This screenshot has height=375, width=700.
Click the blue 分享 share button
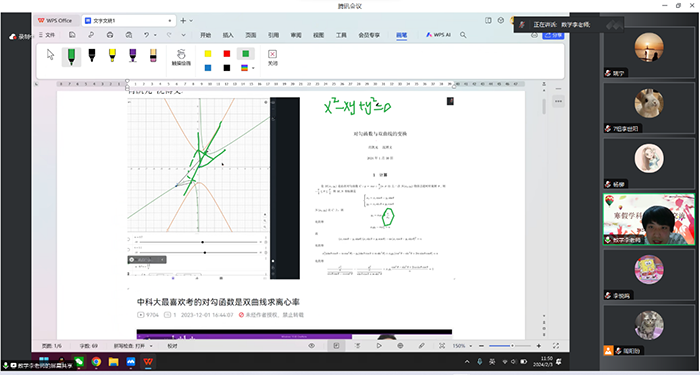tap(554, 35)
